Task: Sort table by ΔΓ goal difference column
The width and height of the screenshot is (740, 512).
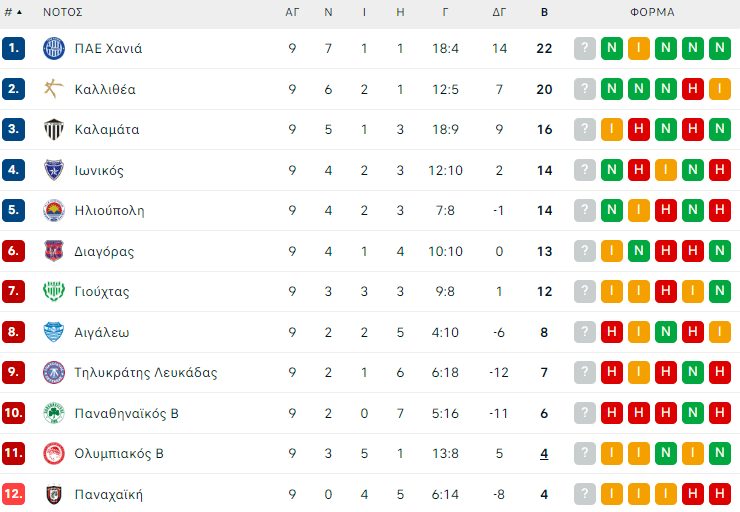Action: pos(500,13)
